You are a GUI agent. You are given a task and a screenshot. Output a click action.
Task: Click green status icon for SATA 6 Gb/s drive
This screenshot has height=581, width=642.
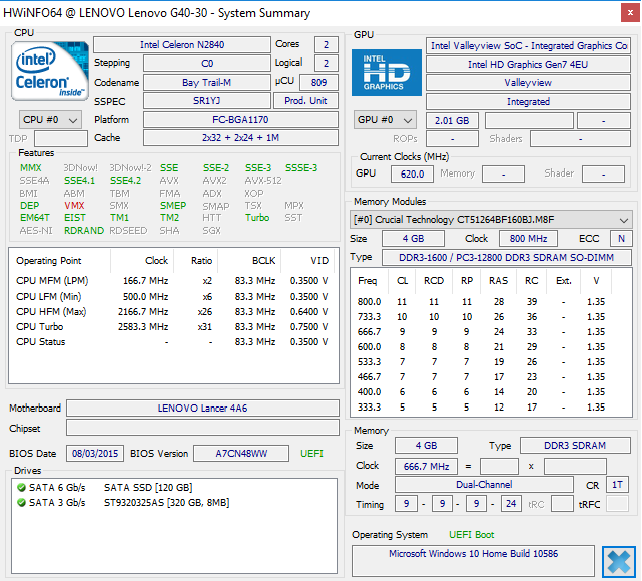click(21, 488)
